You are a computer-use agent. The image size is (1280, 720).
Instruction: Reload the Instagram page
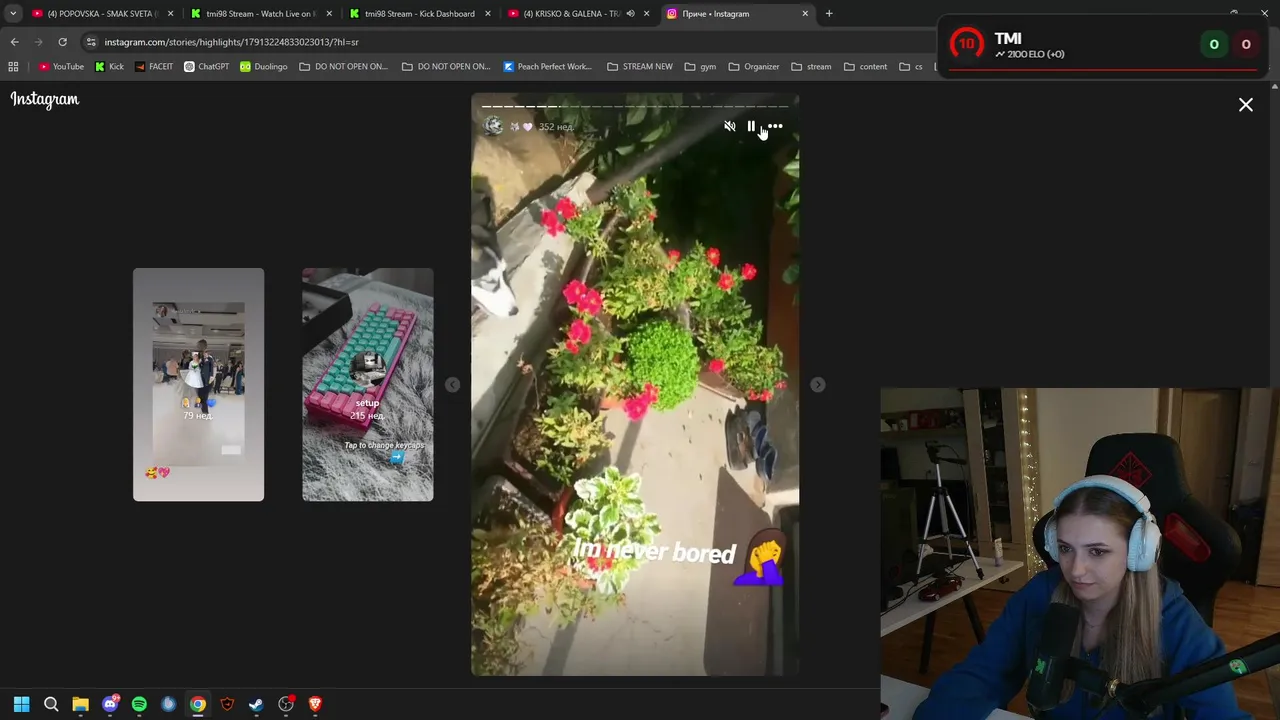[x=62, y=42]
